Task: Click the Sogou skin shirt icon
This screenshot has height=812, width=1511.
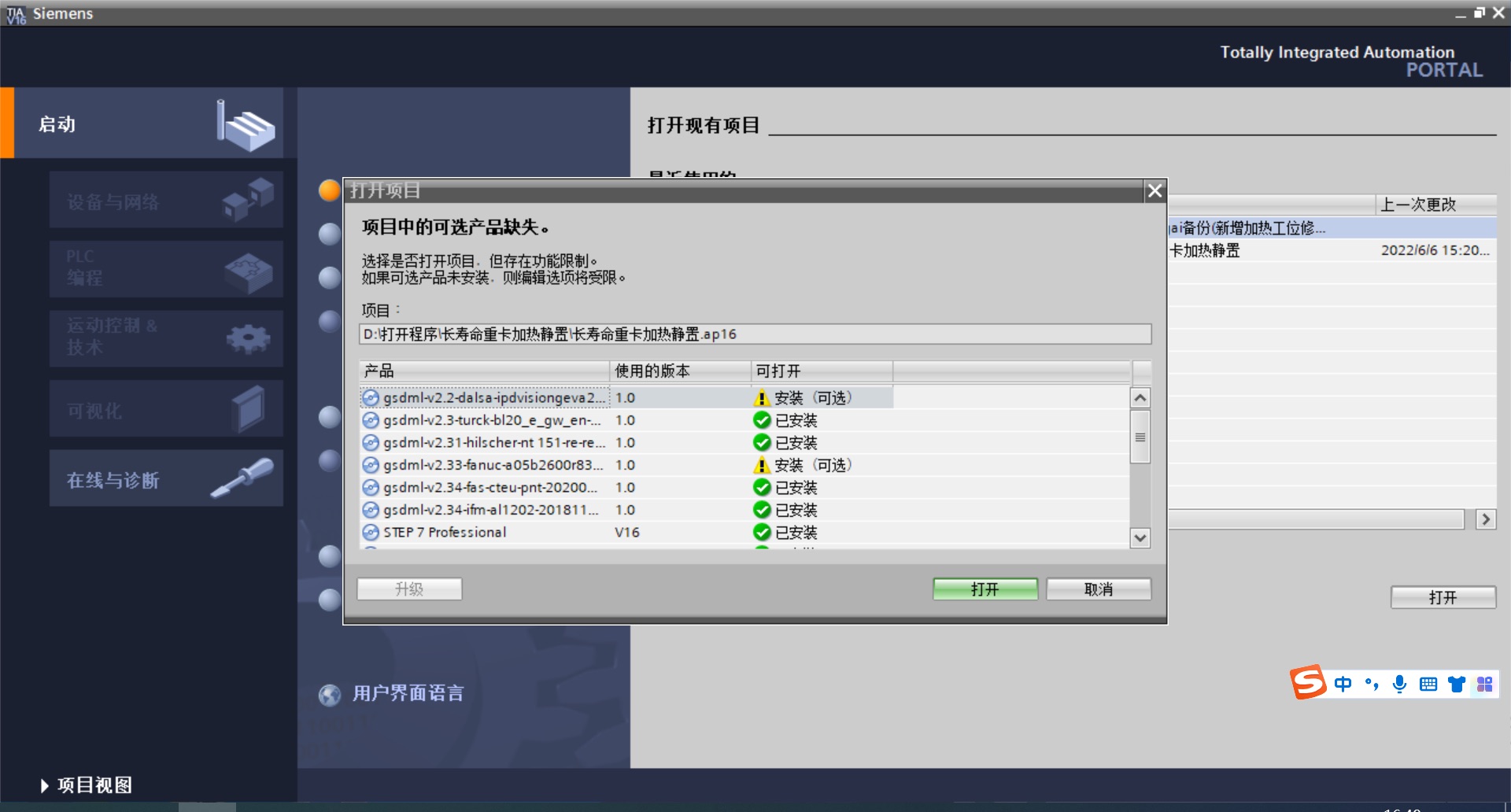Action: (x=1457, y=684)
